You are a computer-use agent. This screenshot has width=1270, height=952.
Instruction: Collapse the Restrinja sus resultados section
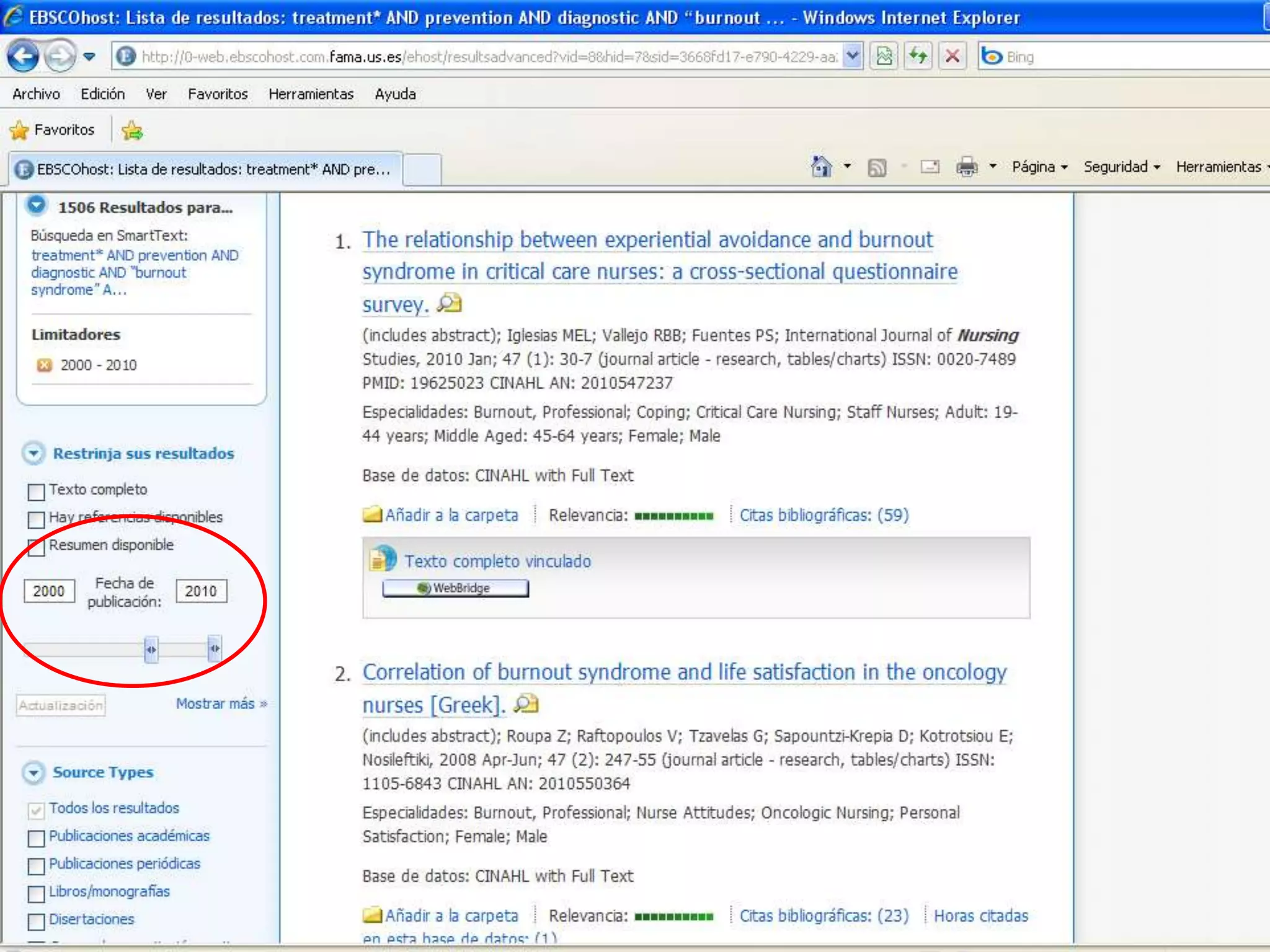point(33,454)
